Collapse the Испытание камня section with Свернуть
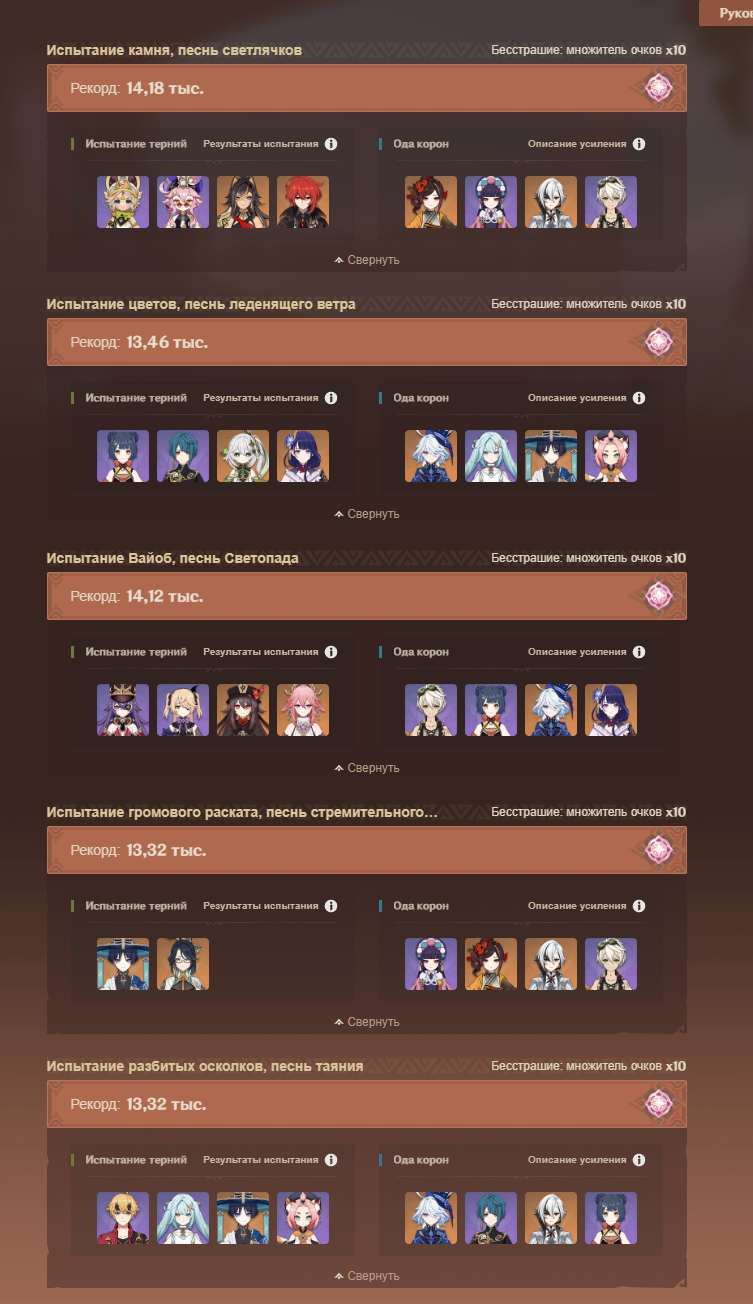This screenshot has width=753, height=1304. pyautogui.click(x=367, y=260)
